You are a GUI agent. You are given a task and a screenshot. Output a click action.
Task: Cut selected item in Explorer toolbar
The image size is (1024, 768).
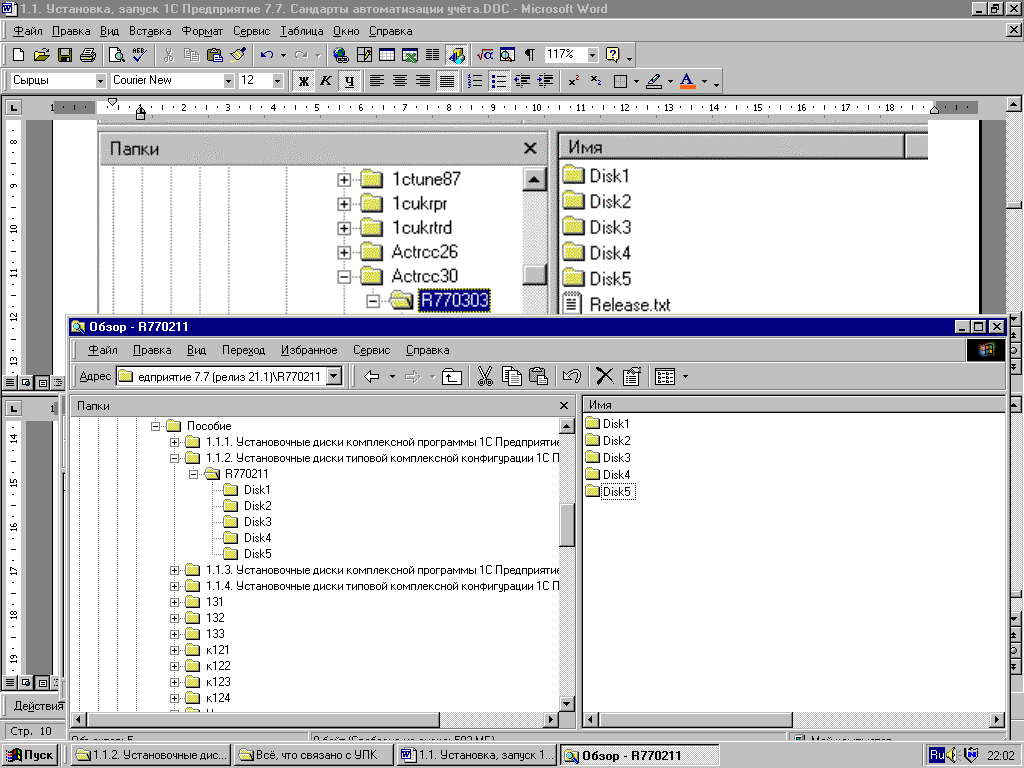pos(485,376)
